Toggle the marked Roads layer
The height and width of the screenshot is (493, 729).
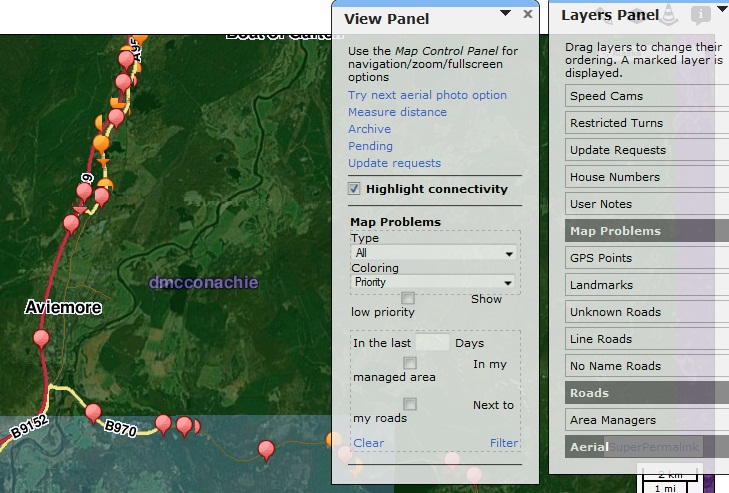click(647, 393)
